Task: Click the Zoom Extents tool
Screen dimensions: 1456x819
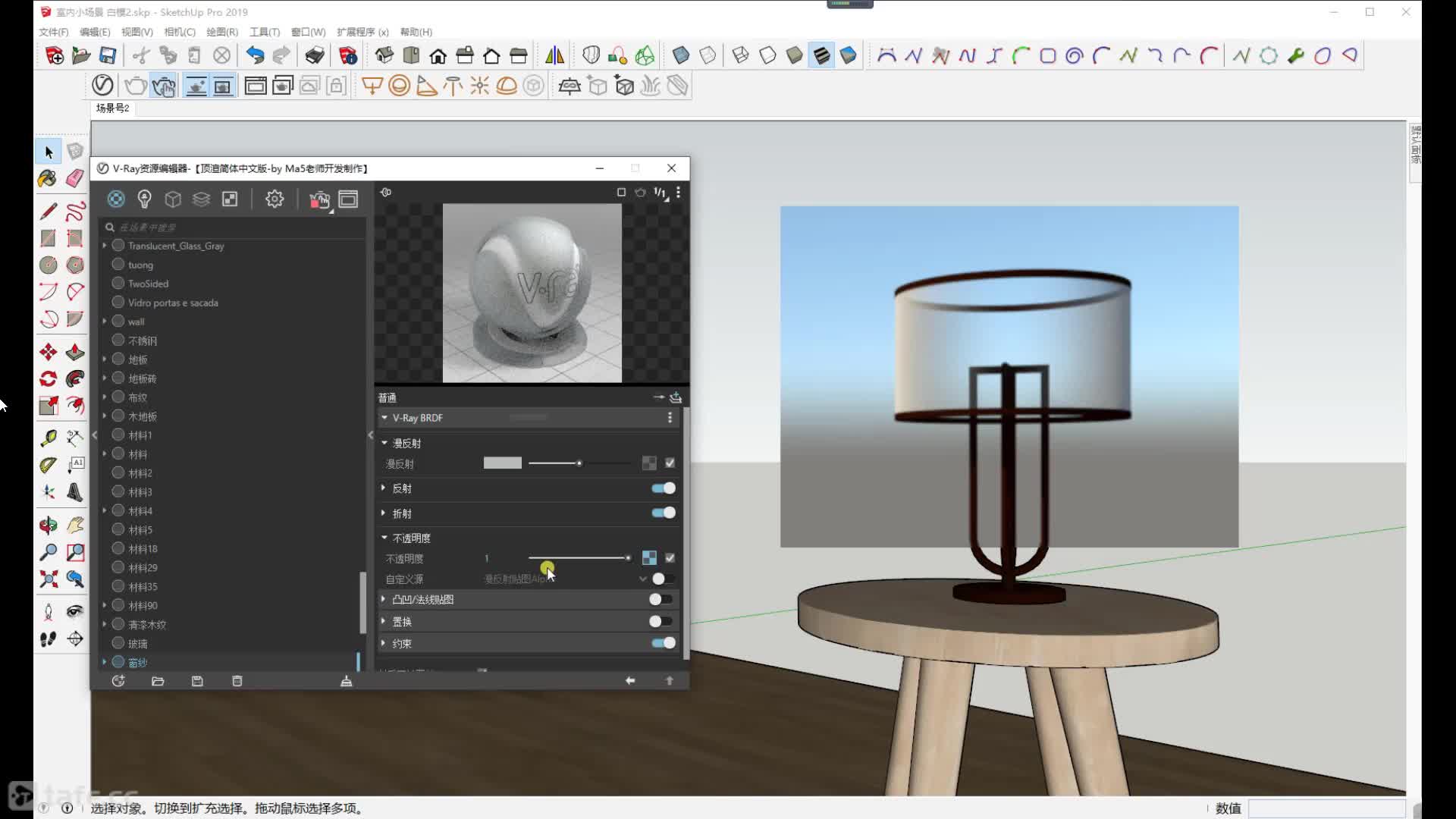Action: (49, 579)
